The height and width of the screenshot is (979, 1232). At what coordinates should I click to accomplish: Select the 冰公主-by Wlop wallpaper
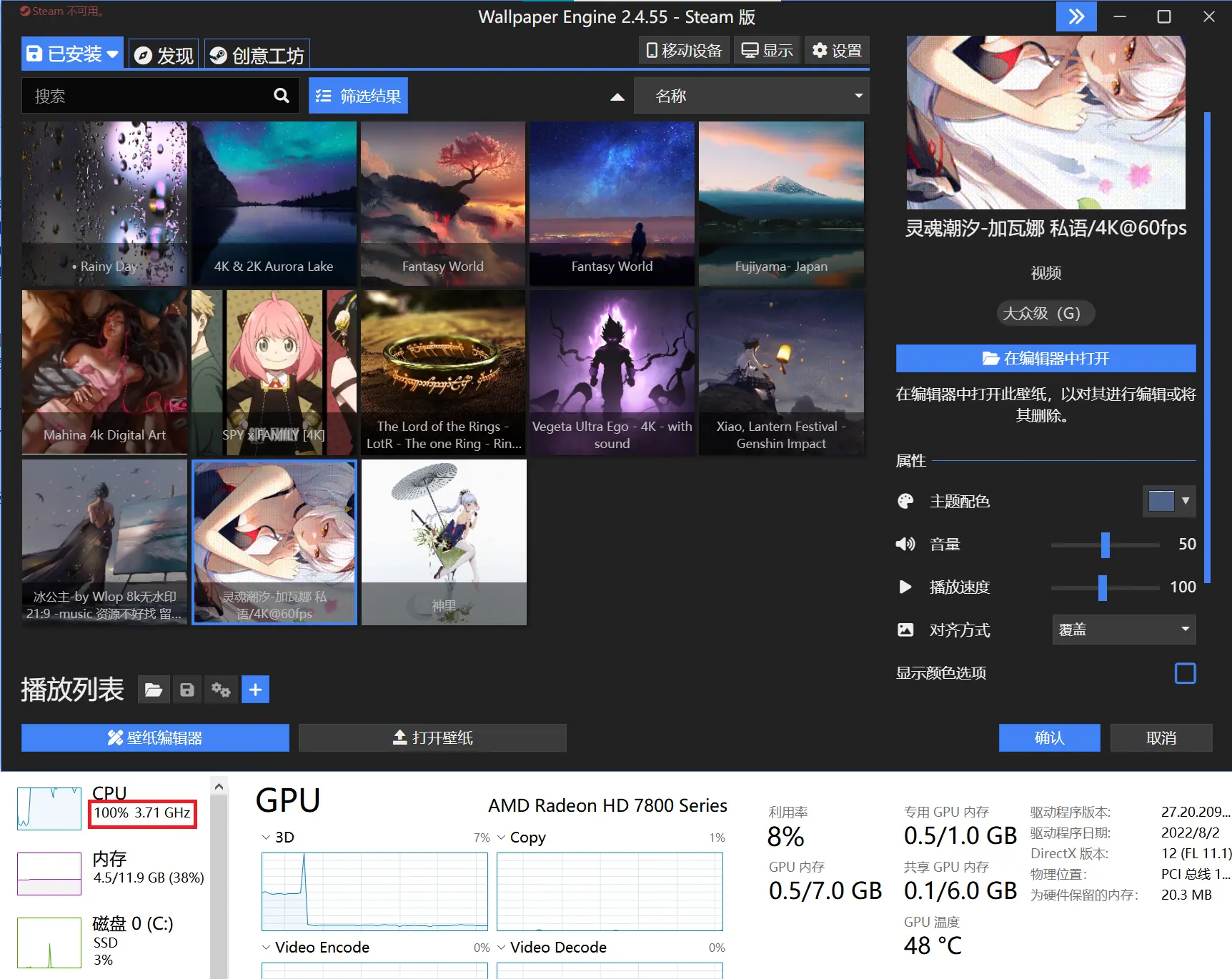104,542
